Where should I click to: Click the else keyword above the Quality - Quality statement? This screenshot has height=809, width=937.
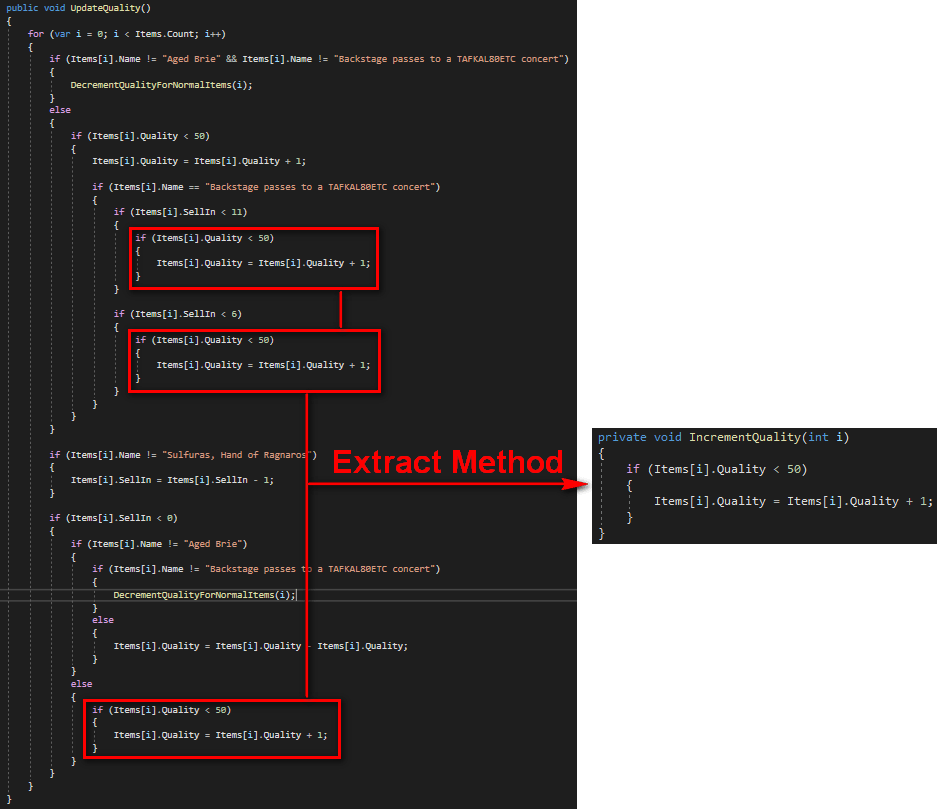pyautogui.click(x=103, y=620)
